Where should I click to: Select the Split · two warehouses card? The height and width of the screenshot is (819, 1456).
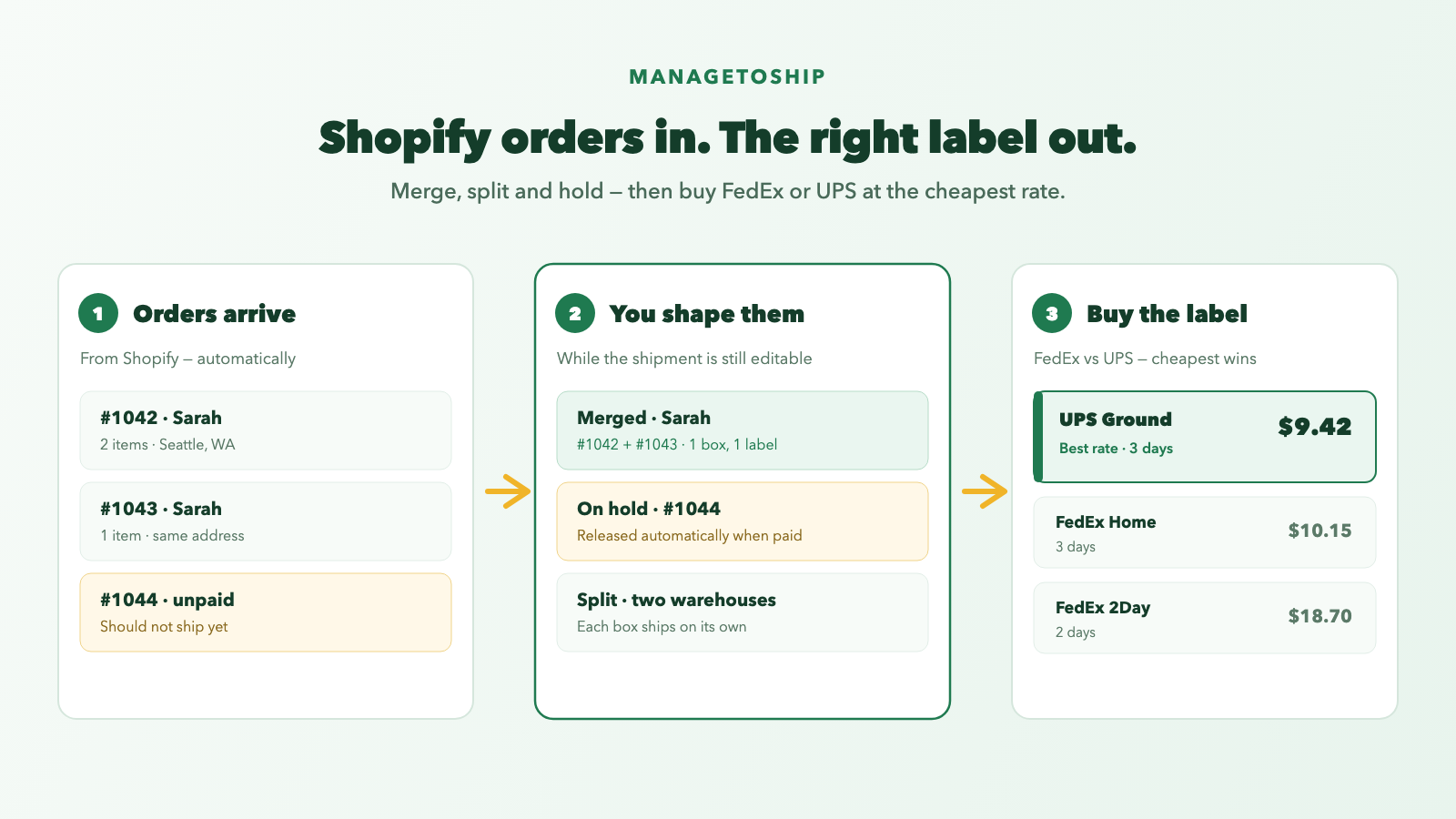(743, 612)
